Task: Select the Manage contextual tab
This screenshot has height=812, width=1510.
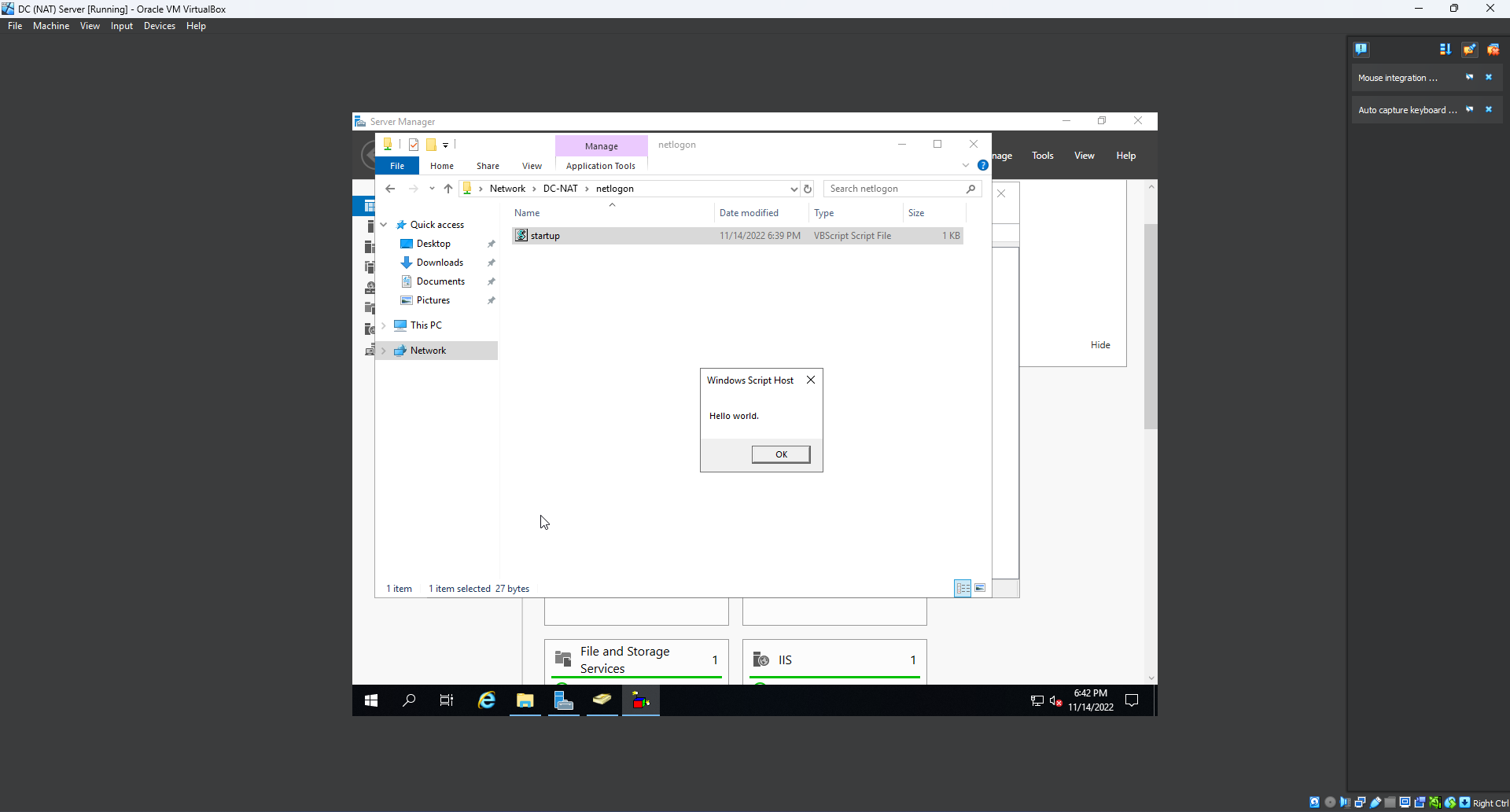Action: click(602, 146)
